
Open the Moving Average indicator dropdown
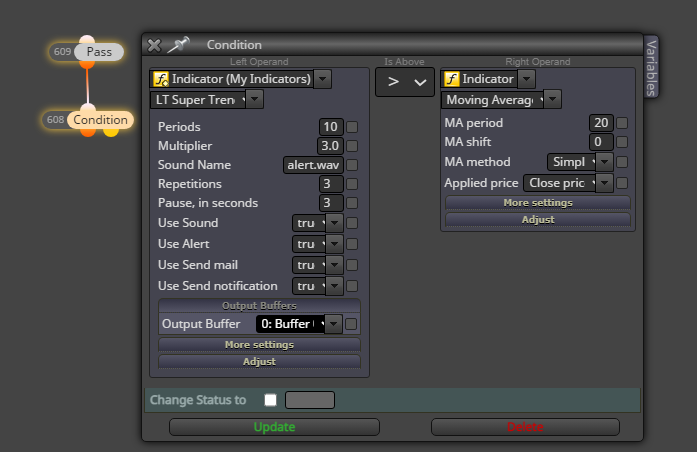point(553,100)
